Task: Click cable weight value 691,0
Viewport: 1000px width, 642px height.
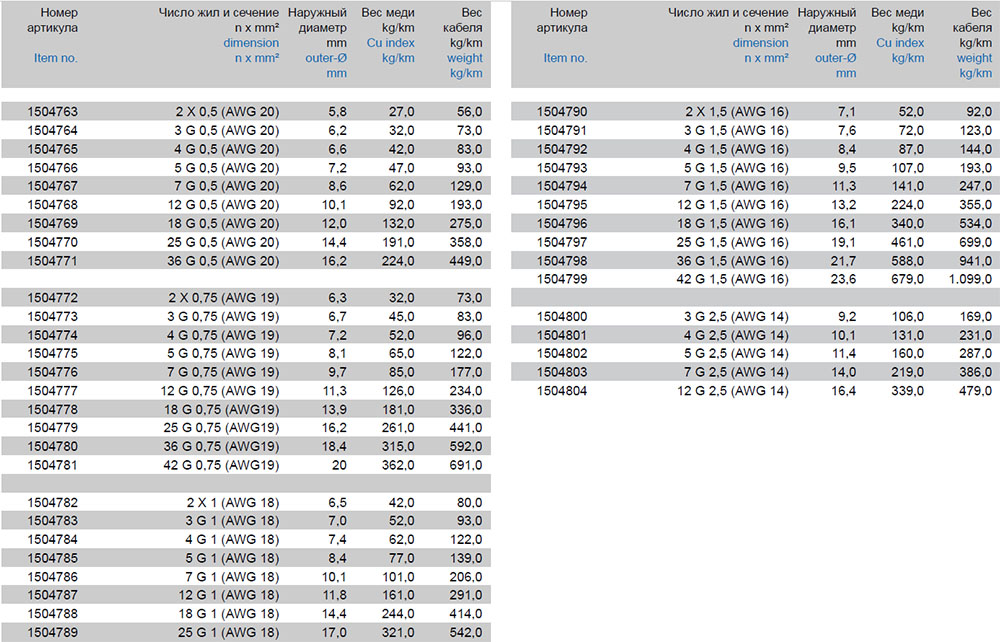Action: point(466,465)
